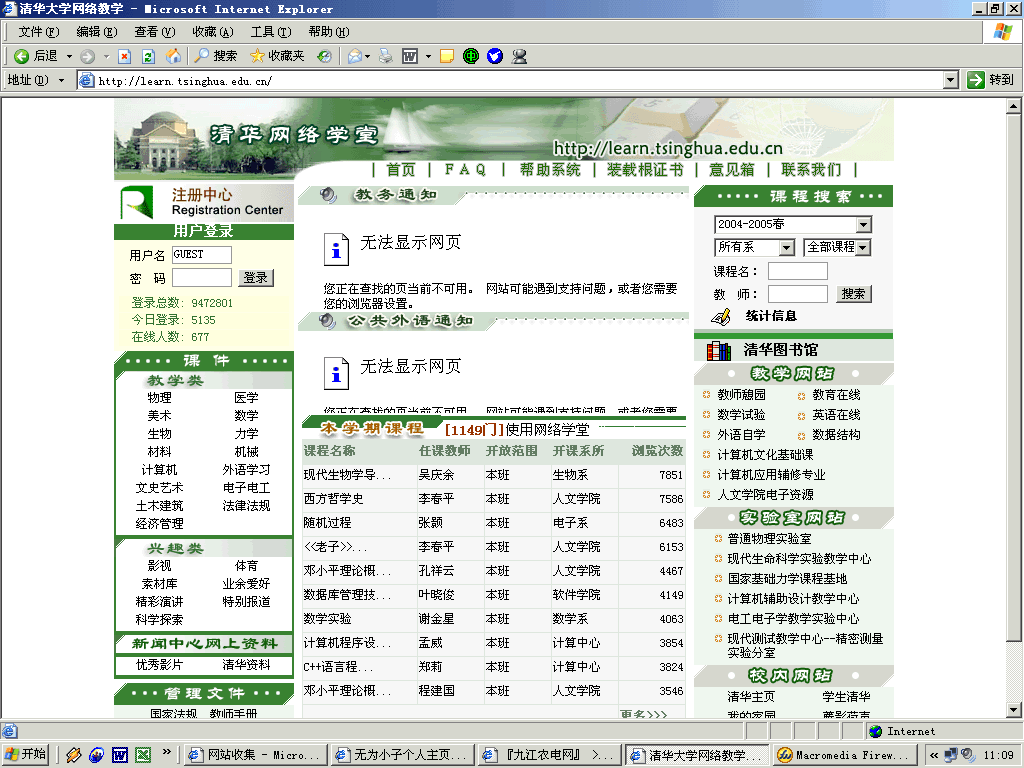Click the Edit with Word icon

pos(410,57)
